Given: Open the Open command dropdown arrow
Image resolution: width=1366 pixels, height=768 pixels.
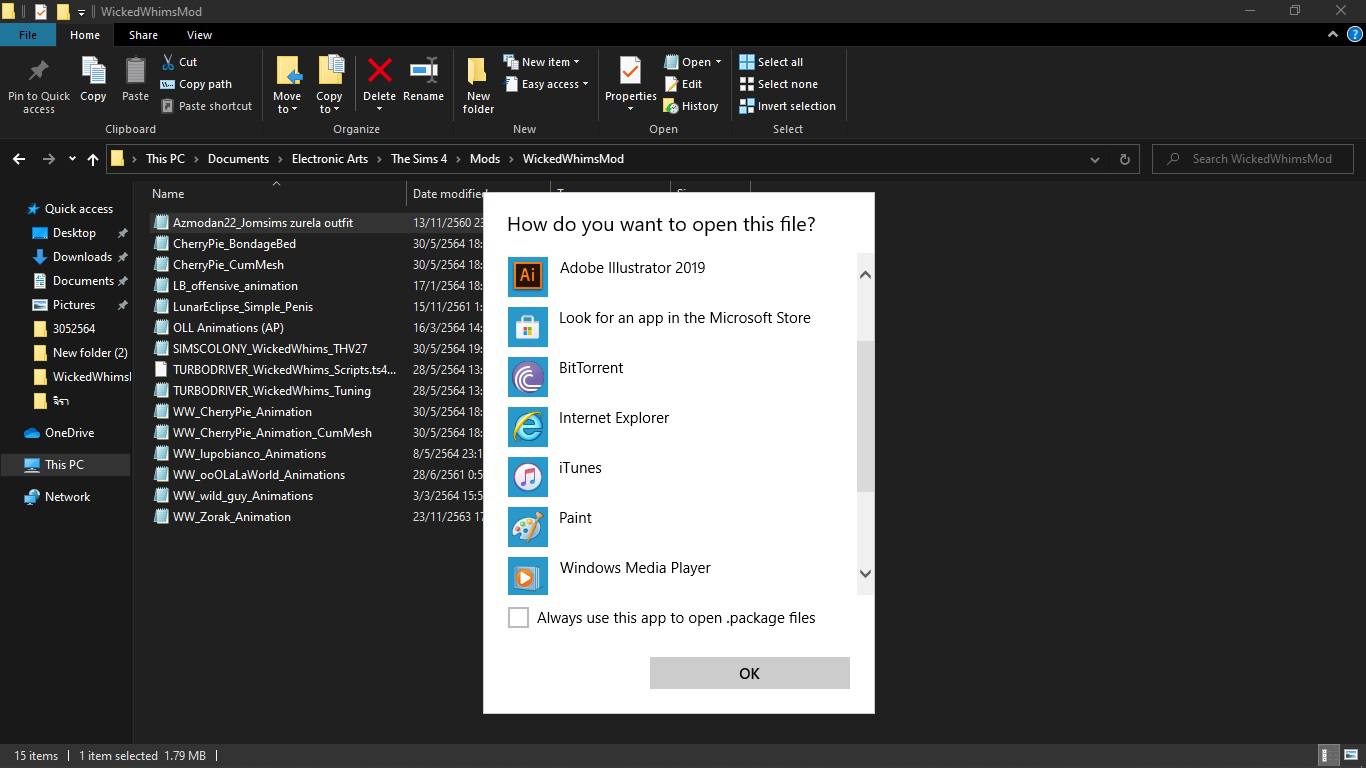Looking at the screenshot, I should pos(718,62).
